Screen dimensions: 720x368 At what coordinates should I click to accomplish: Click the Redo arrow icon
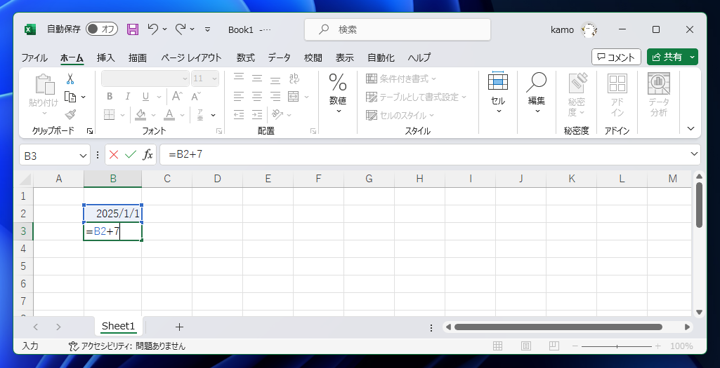click(181, 29)
